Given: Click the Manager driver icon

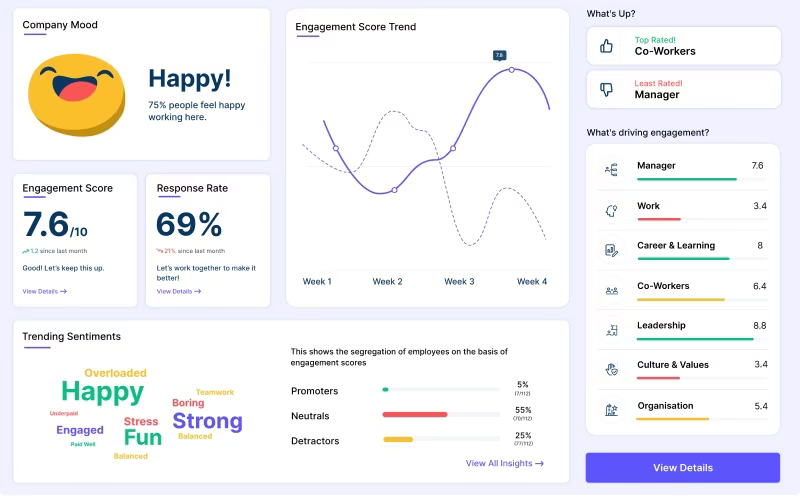Looking at the screenshot, I should tap(611, 169).
